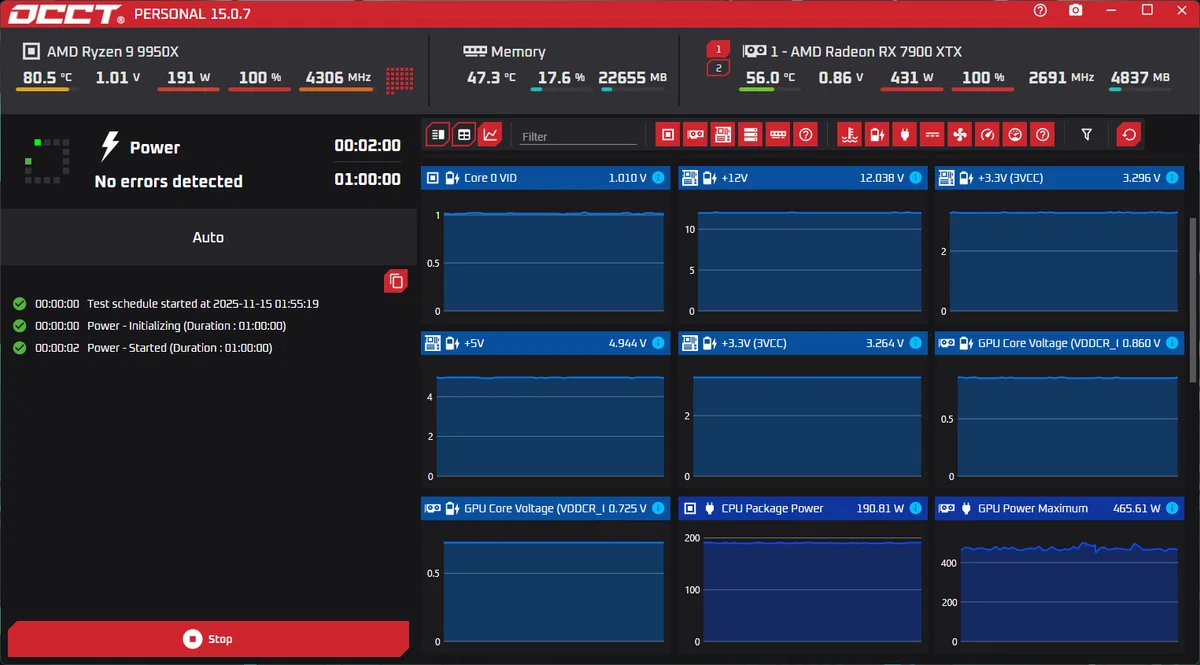Click the +5V graph title
1200x665 pixels.
(x=474, y=343)
